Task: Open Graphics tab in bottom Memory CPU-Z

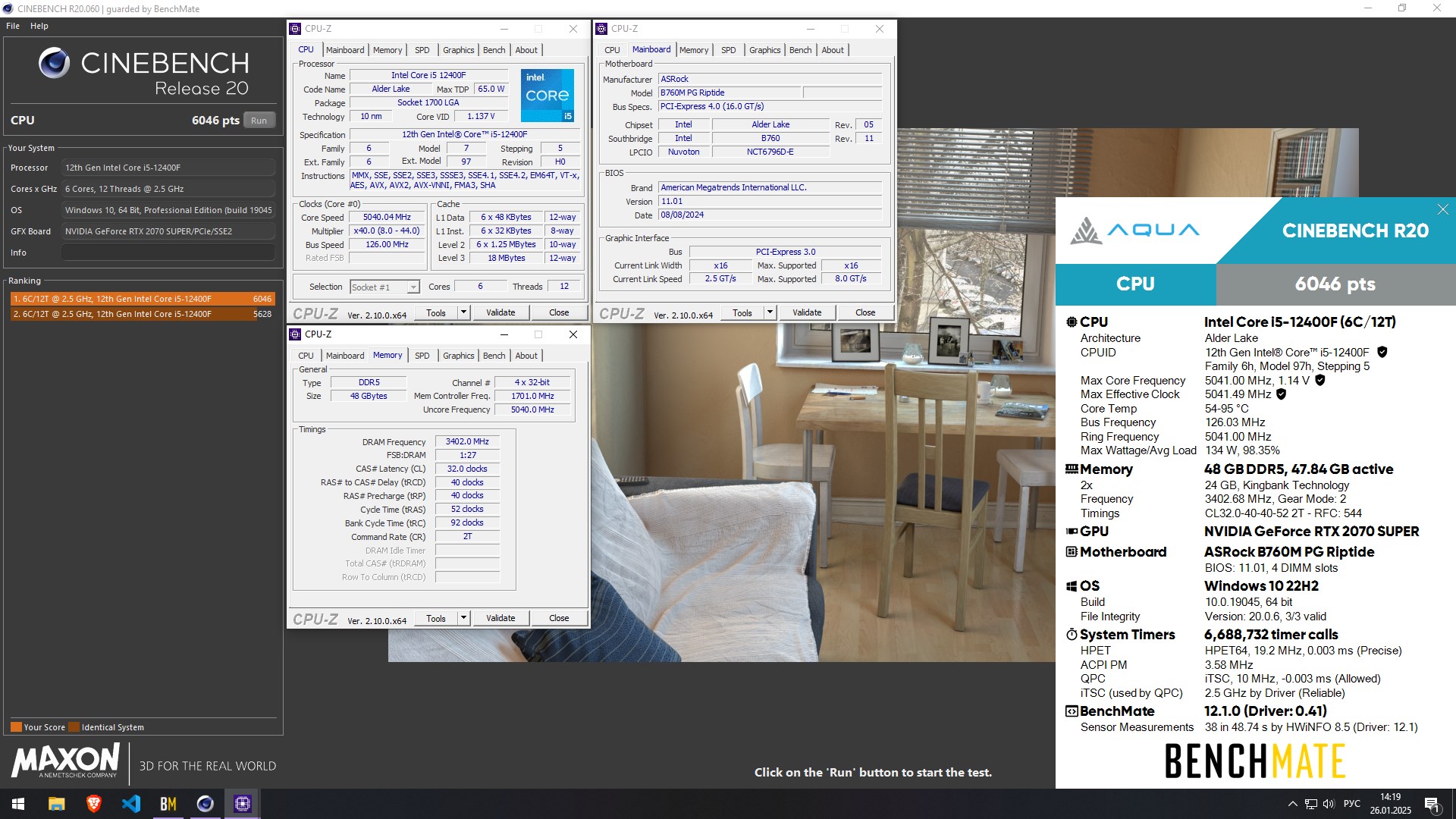Action: click(x=459, y=356)
